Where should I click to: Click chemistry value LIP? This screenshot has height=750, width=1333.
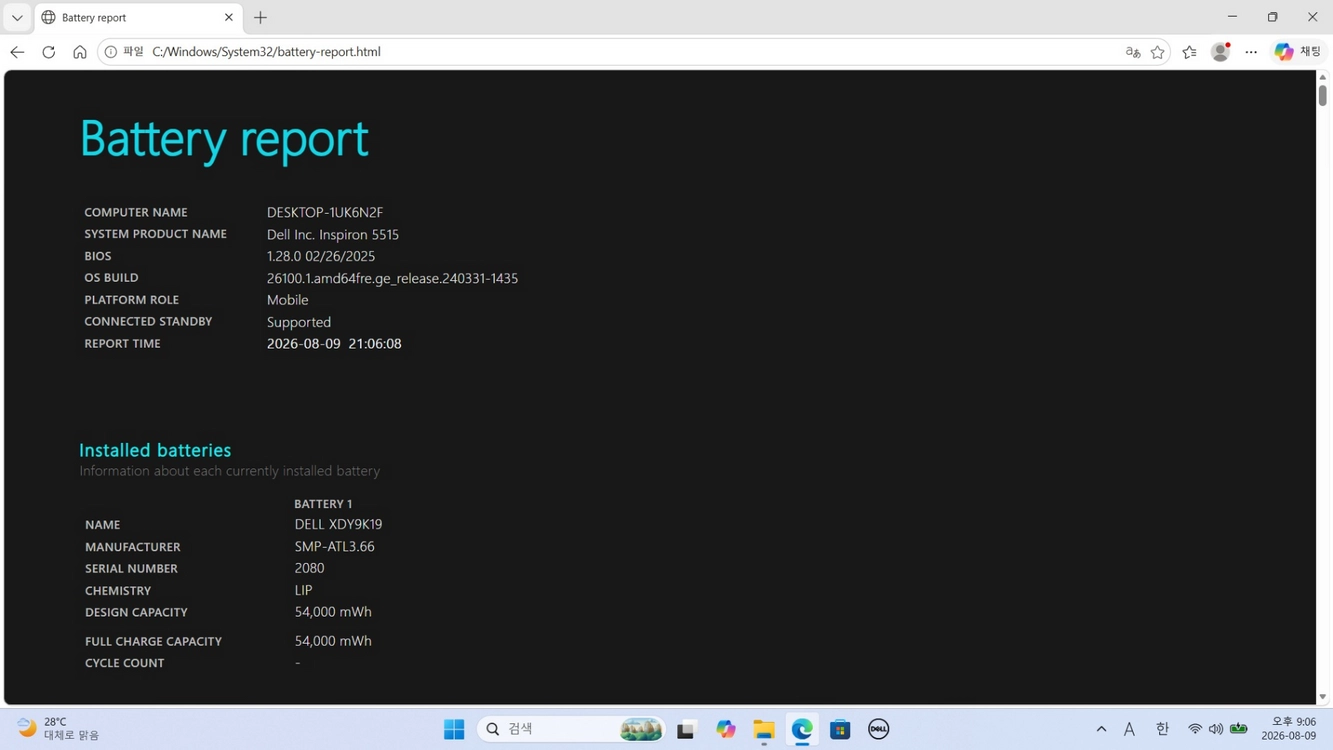(x=303, y=590)
